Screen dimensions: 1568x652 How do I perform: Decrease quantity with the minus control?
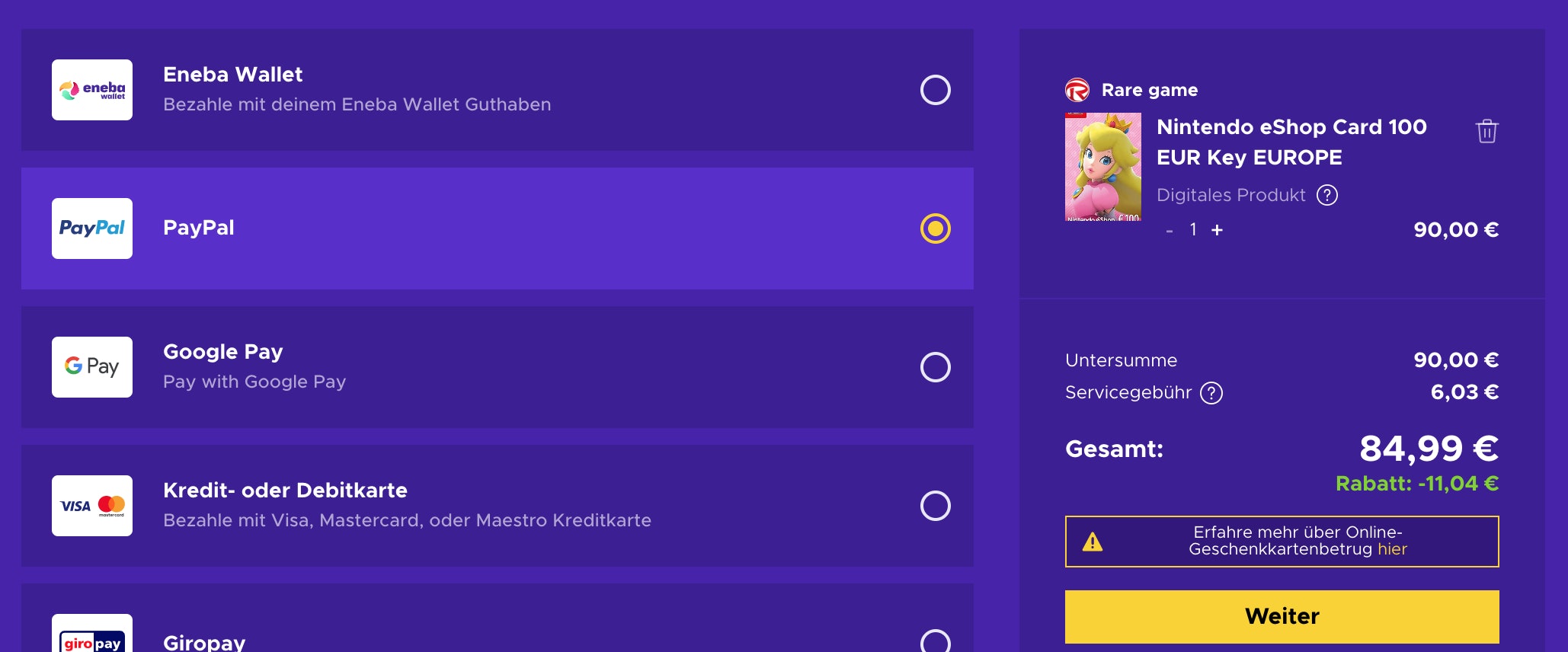(x=1169, y=229)
